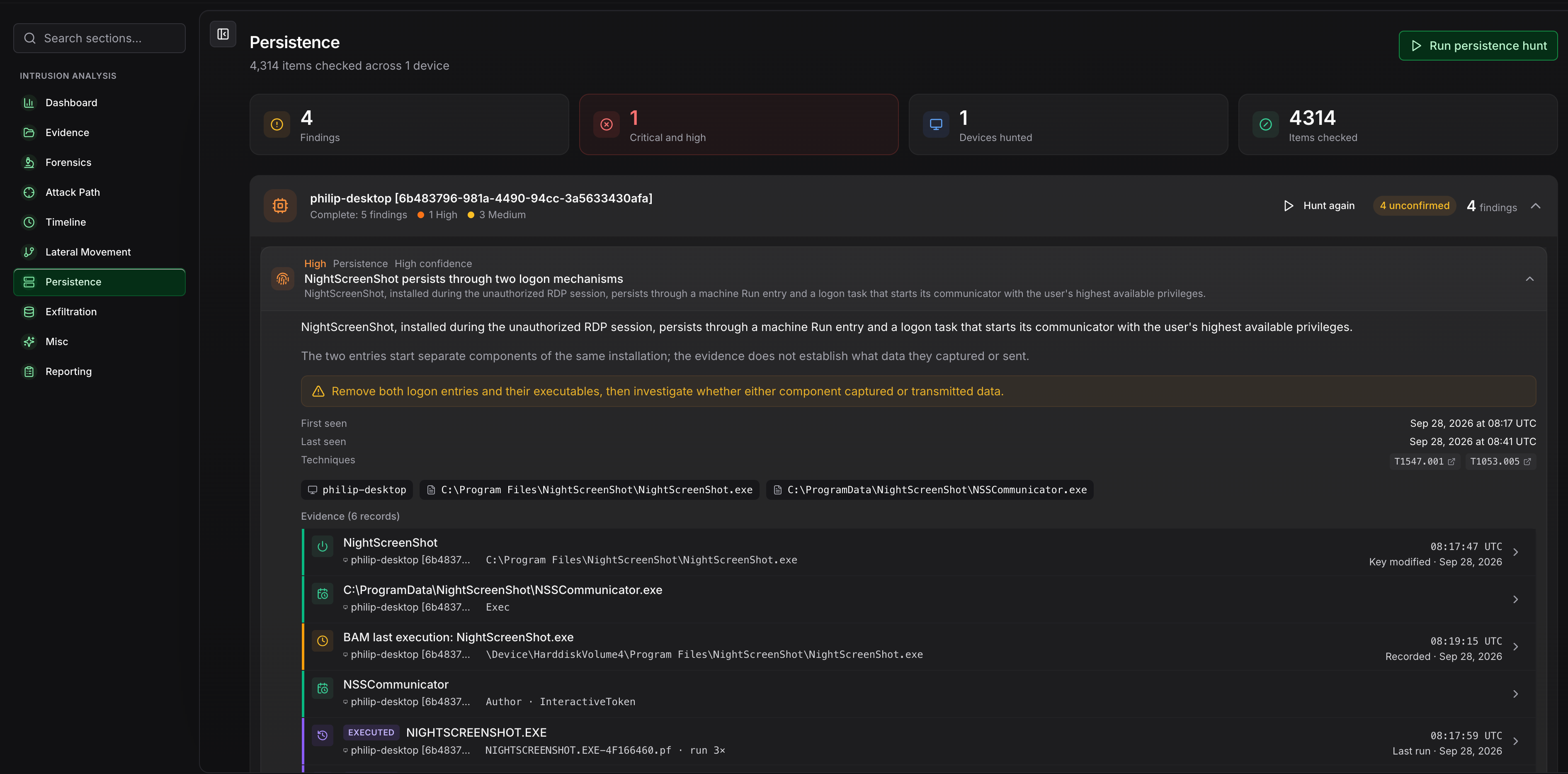The width and height of the screenshot is (1568, 774).
Task: Expand the NightScreenShot Run key evidence row
Action: click(919, 552)
